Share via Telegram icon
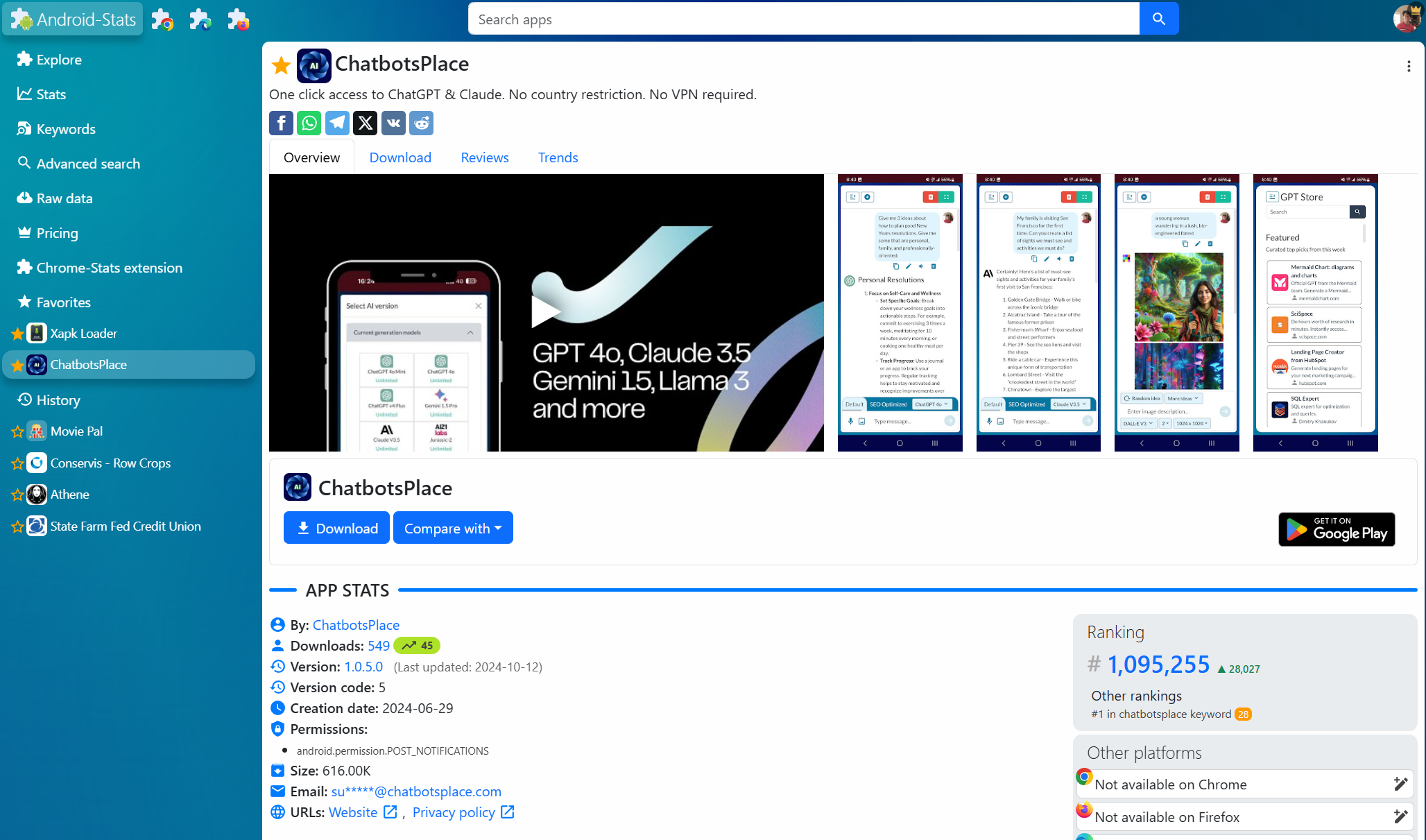This screenshot has height=840, width=1426. point(337,123)
